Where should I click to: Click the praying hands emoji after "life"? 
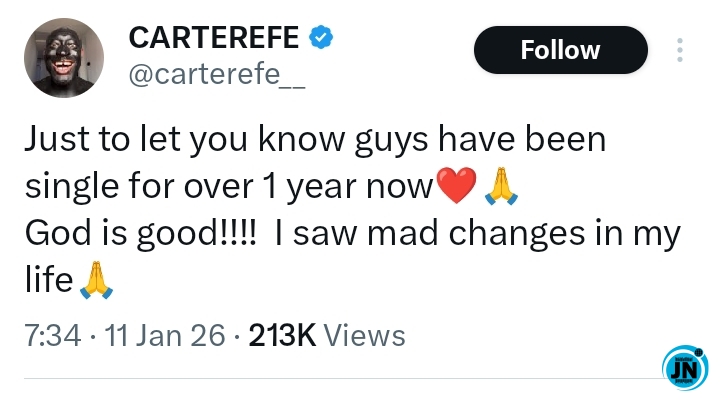[x=97, y=280]
